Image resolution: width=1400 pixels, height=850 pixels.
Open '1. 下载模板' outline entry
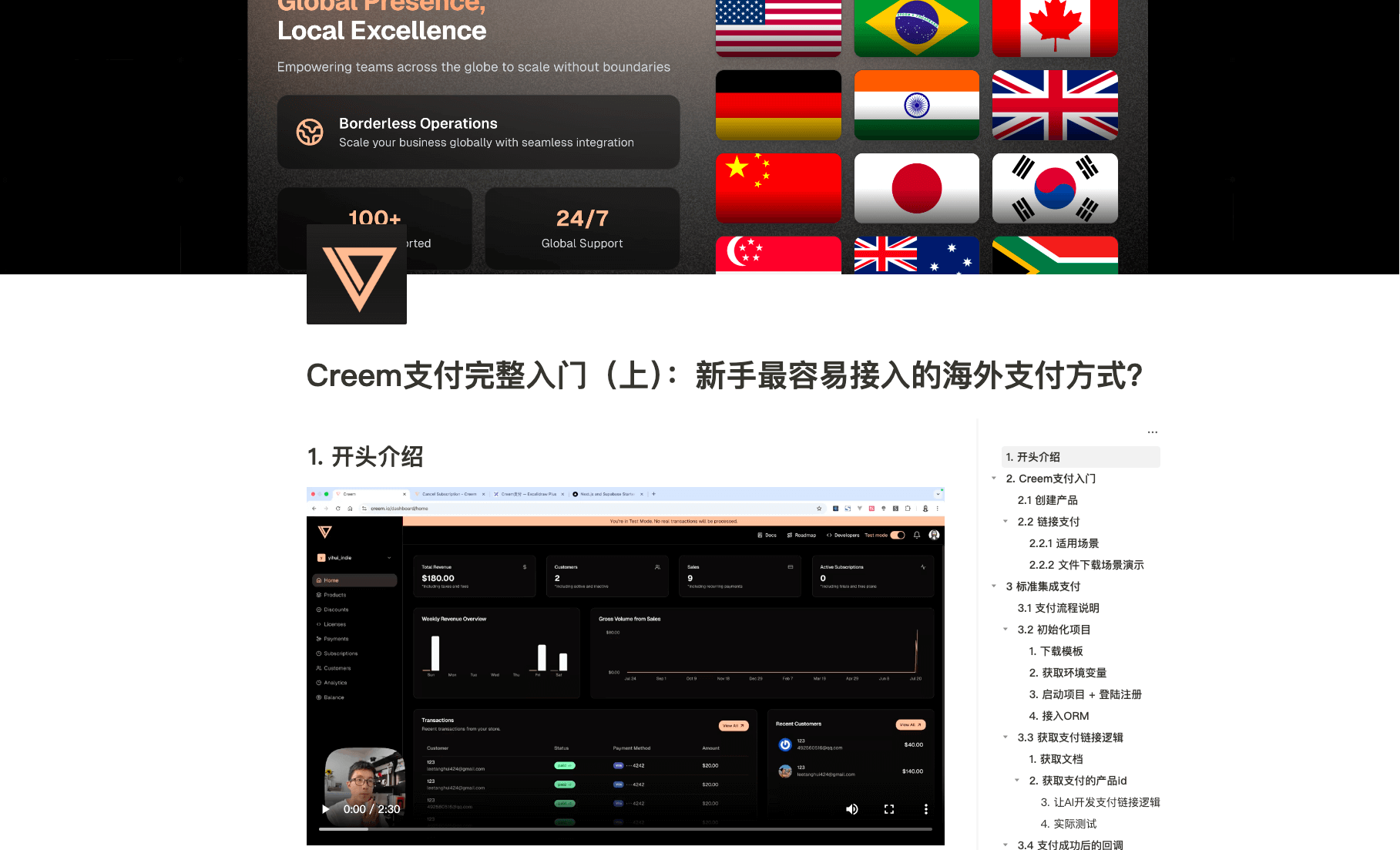[1056, 651]
